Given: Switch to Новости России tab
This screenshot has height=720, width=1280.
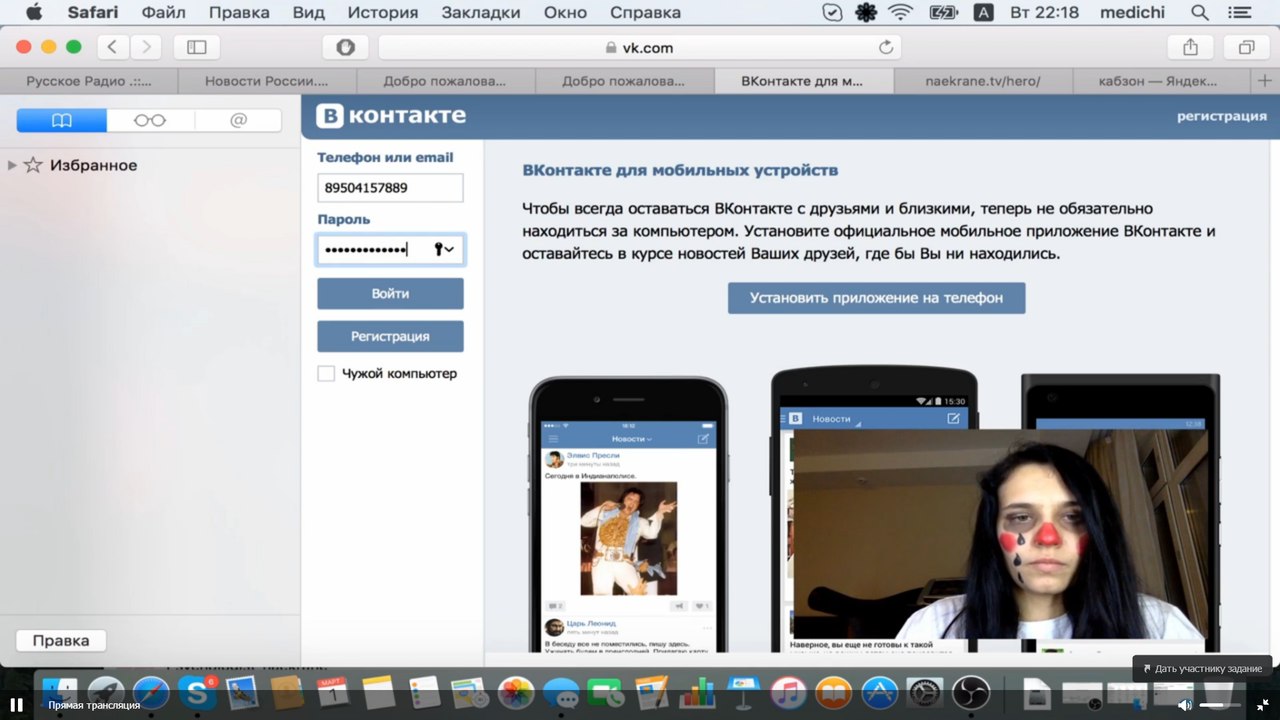Looking at the screenshot, I should [267, 81].
